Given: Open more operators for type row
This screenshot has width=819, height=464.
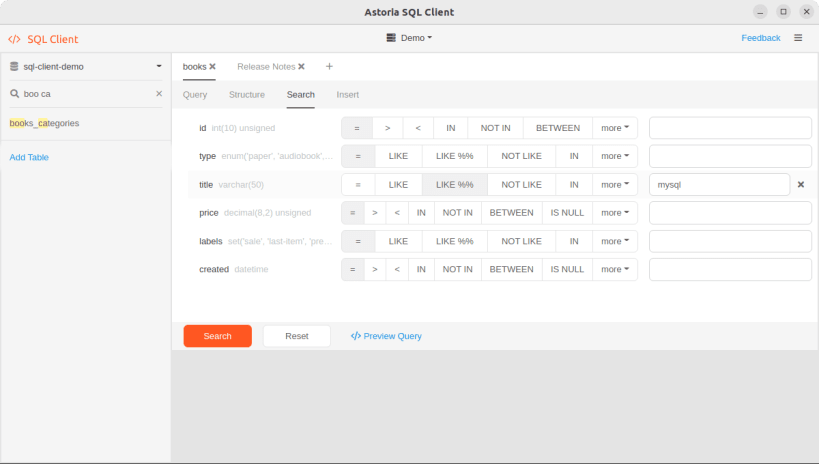Looking at the screenshot, I should (x=615, y=156).
